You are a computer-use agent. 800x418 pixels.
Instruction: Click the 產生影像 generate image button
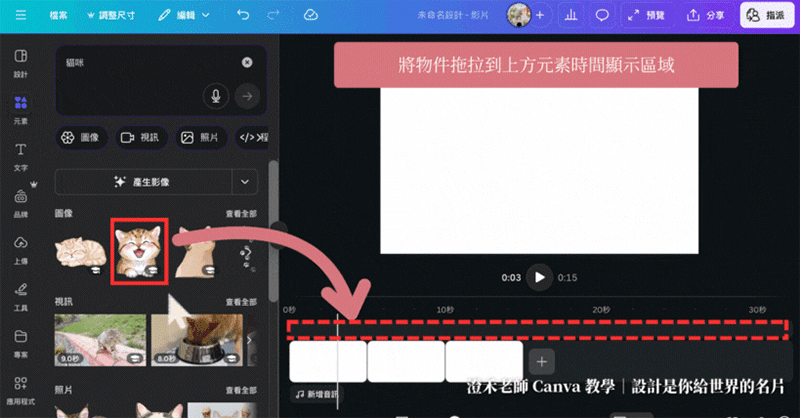(143, 182)
